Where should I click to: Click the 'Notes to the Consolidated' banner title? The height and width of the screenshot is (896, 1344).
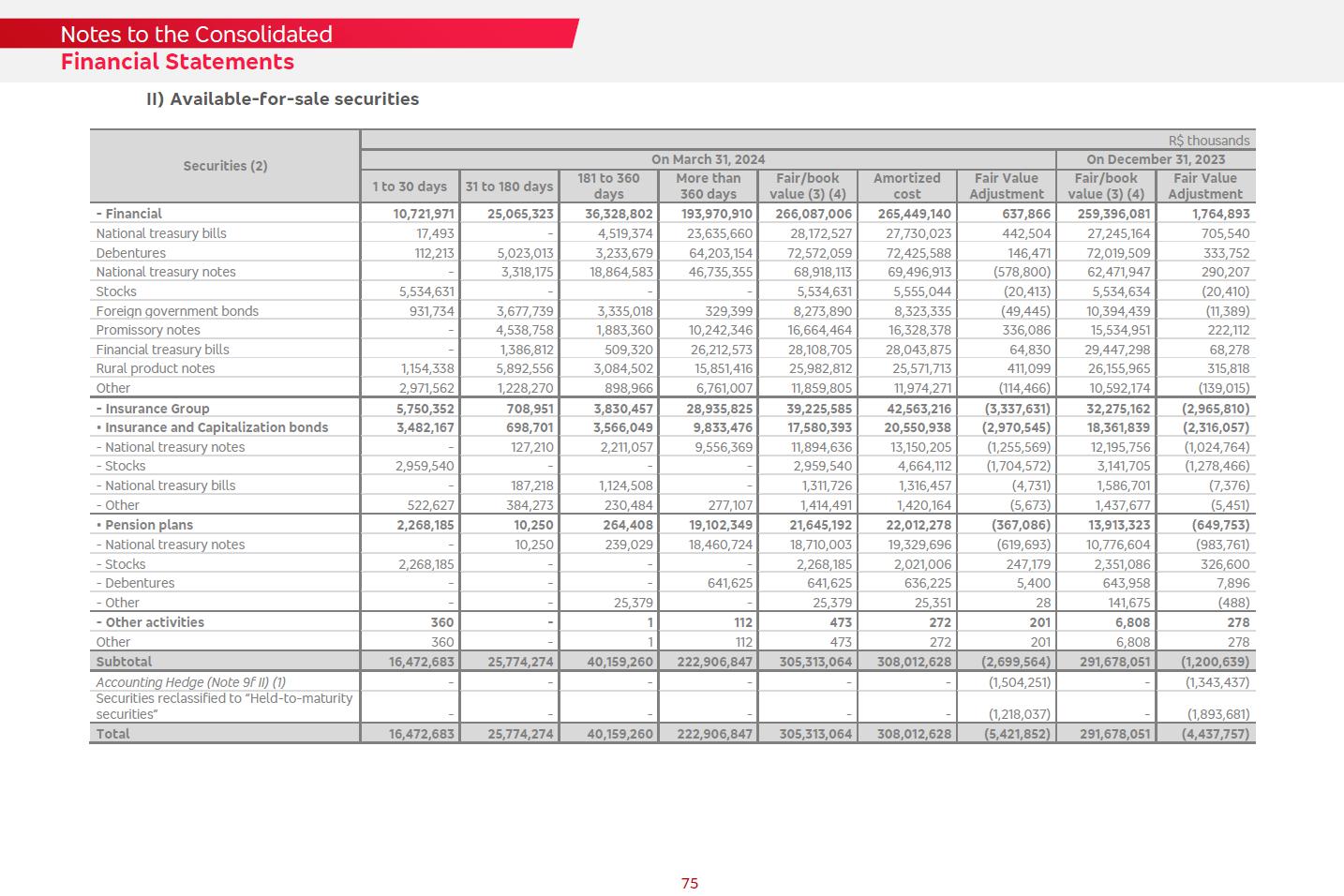[196, 35]
